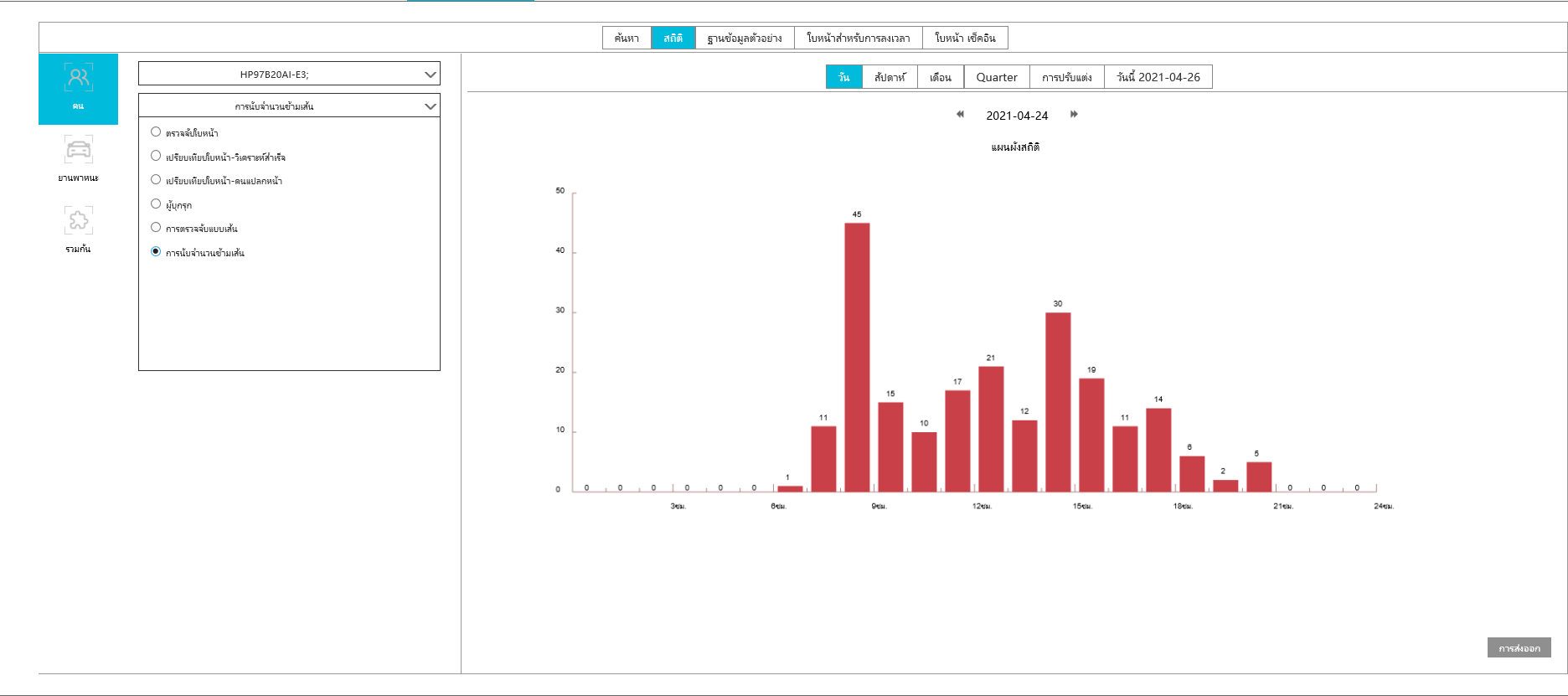Viewport: 1568px width, 696px height.
Task: Switch chart view to week (สัปดาห์)
Action: coord(890,77)
